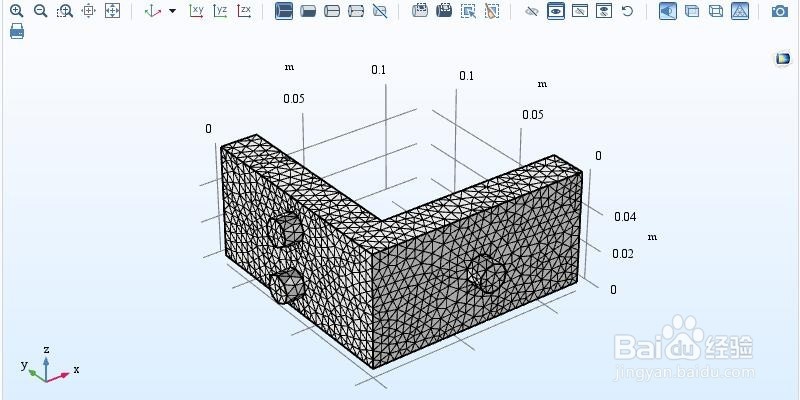
Task: Click the hide selected entities icon
Action: click(x=532, y=11)
